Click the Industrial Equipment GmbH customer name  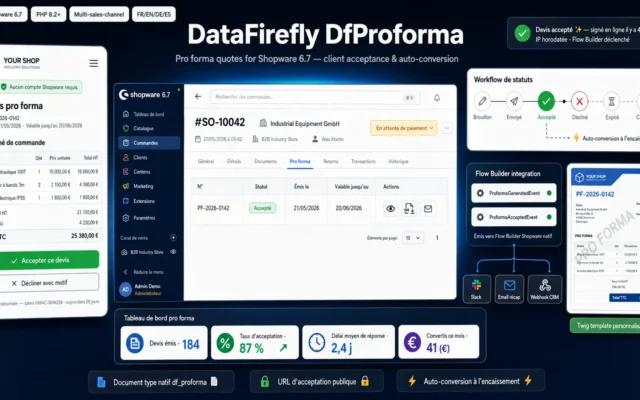point(304,124)
